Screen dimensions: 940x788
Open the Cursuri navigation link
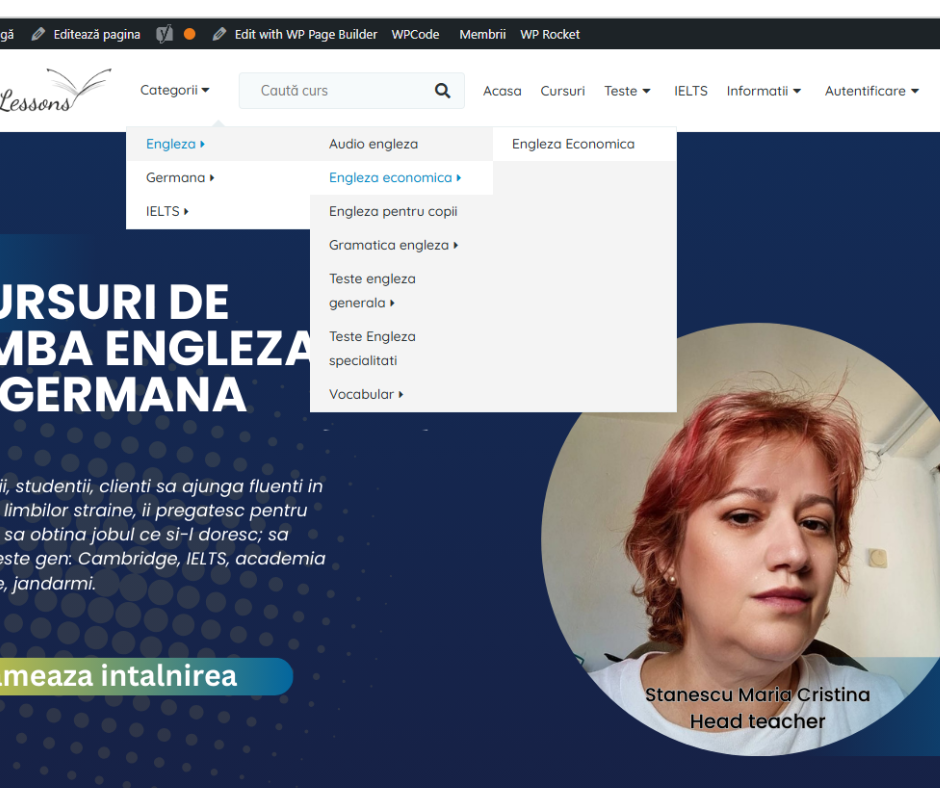tap(562, 91)
